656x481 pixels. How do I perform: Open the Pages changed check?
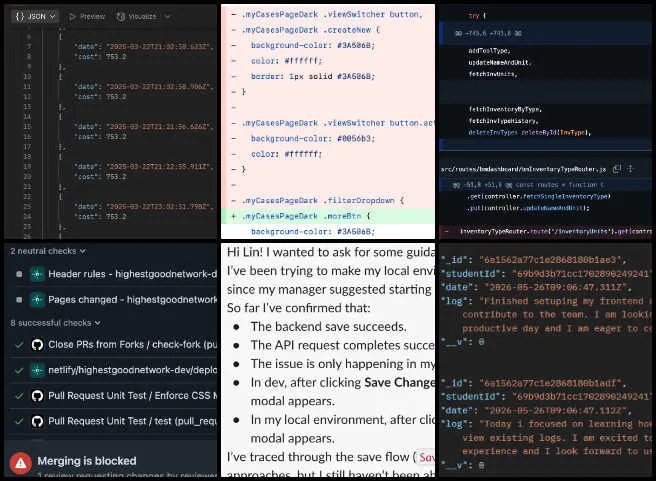pos(133,299)
